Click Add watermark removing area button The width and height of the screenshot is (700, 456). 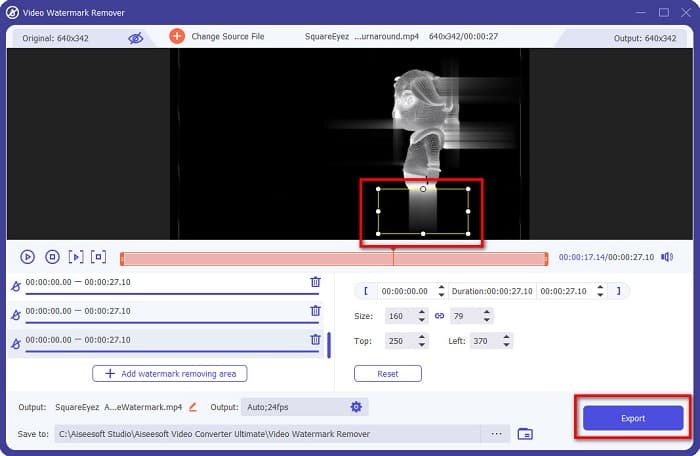[x=170, y=374]
